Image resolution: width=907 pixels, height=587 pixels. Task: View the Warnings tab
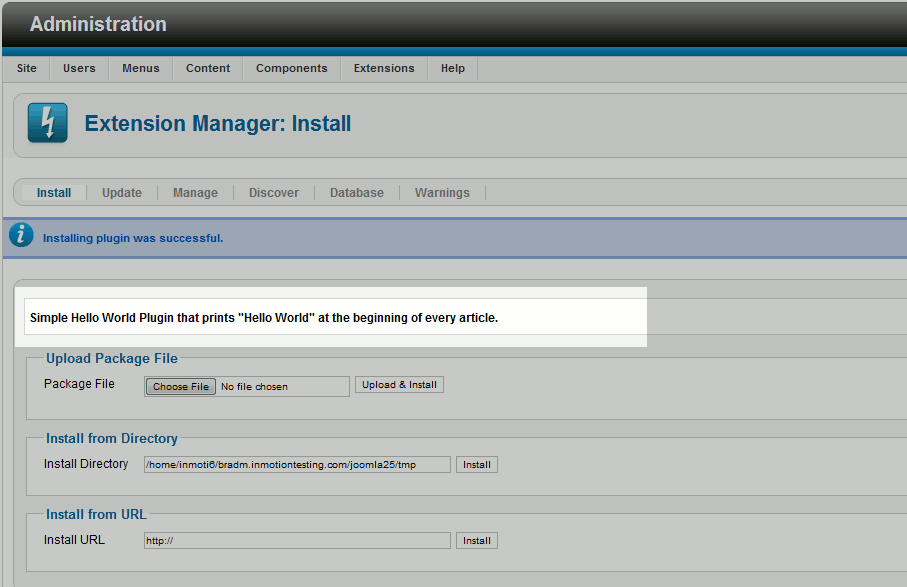442,193
